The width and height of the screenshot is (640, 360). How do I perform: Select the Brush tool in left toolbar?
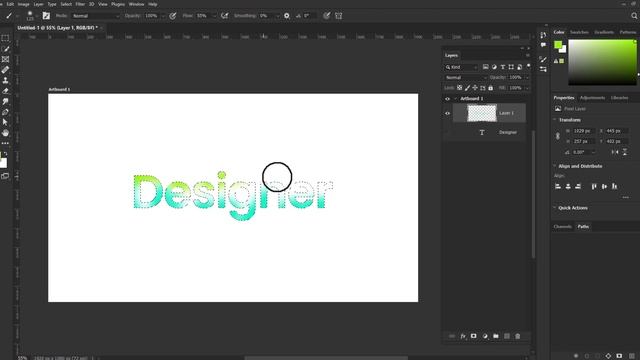click(x=5, y=49)
